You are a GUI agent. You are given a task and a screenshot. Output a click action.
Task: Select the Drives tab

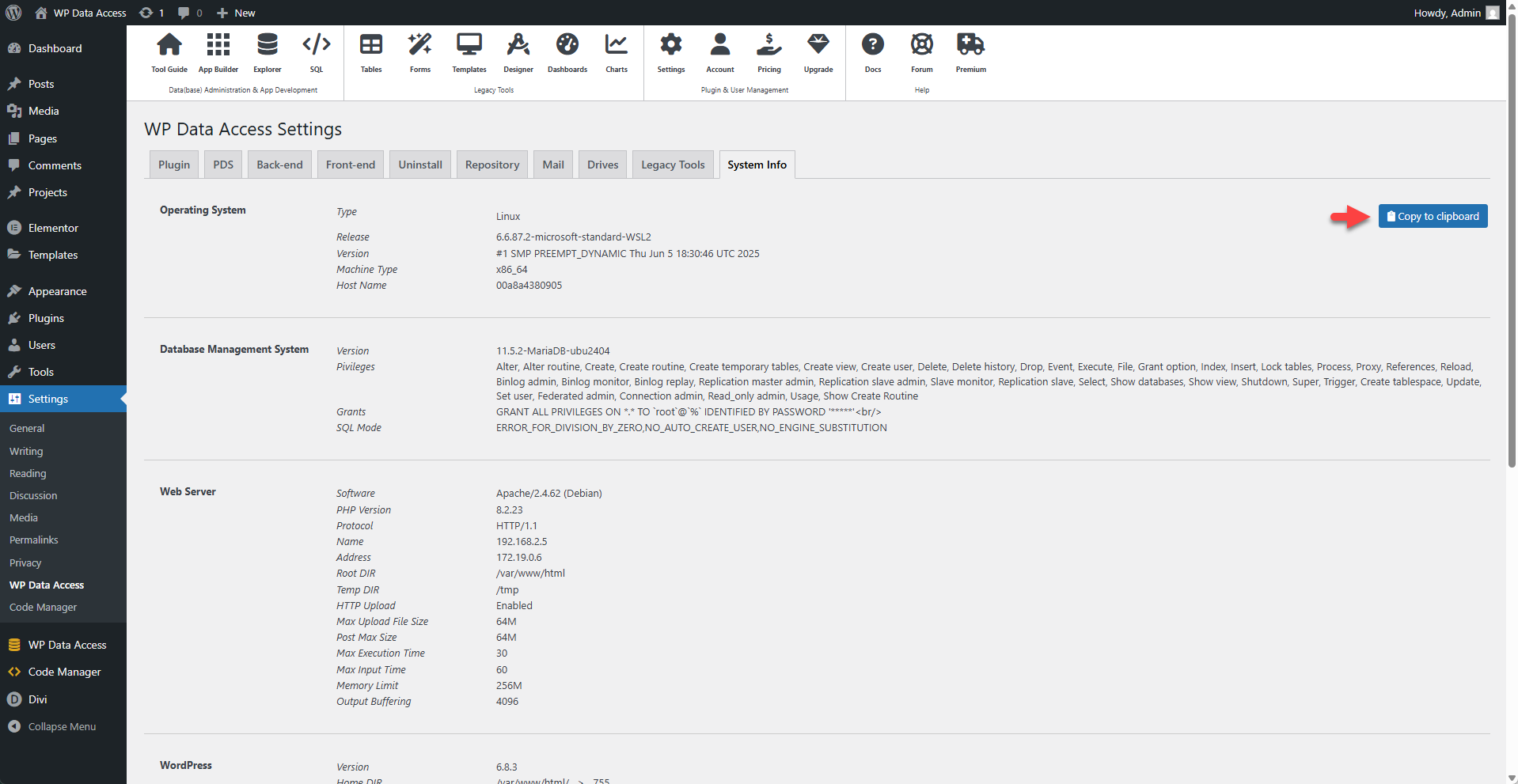602,164
